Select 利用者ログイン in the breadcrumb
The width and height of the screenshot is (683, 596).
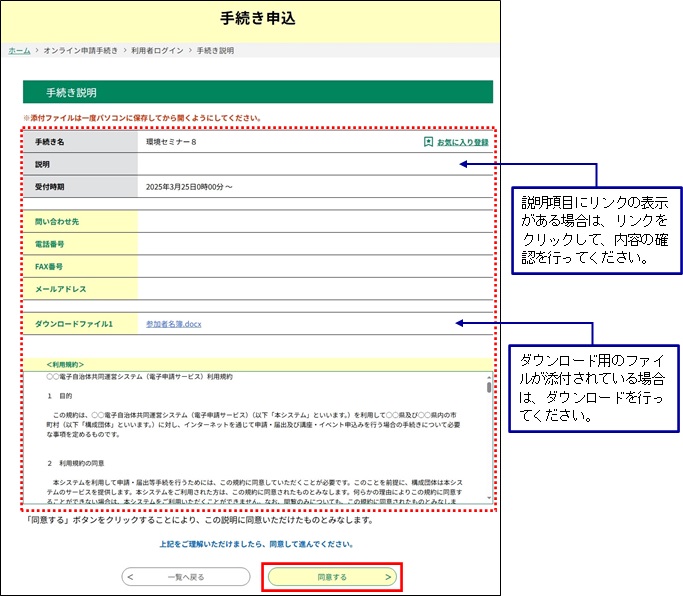[x=159, y=49]
